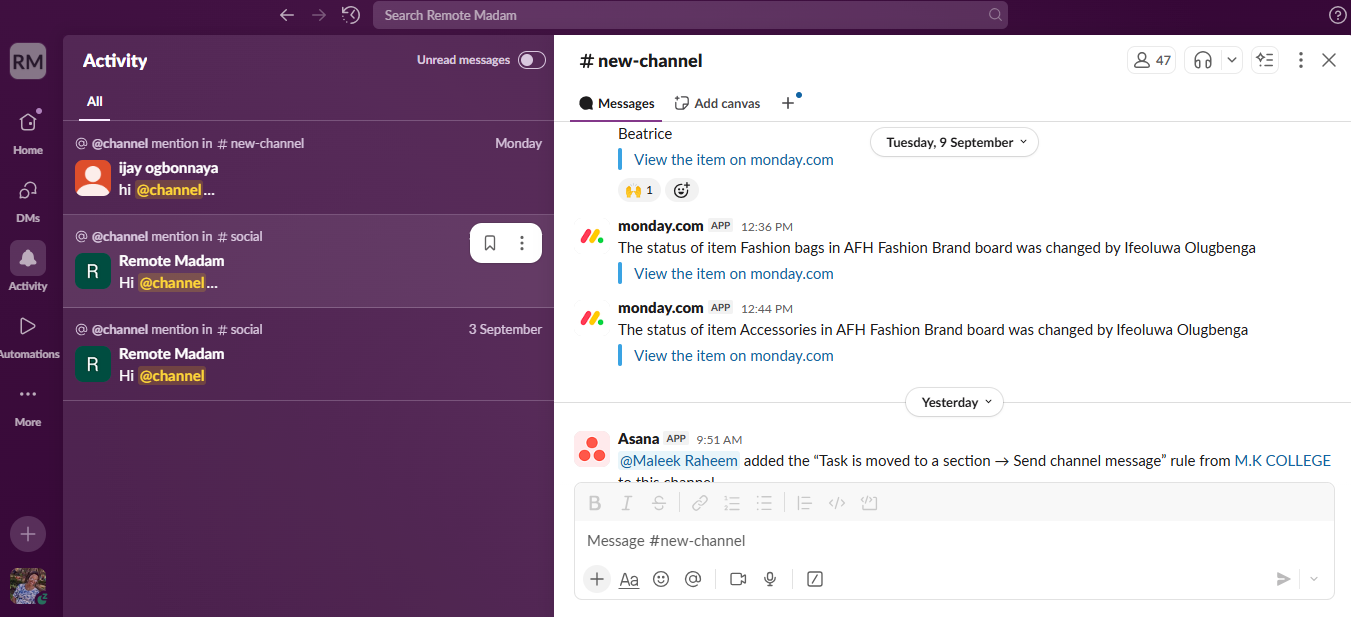1351x617 pixels.
Task: Open Automations in the sidebar
Action: (28, 335)
